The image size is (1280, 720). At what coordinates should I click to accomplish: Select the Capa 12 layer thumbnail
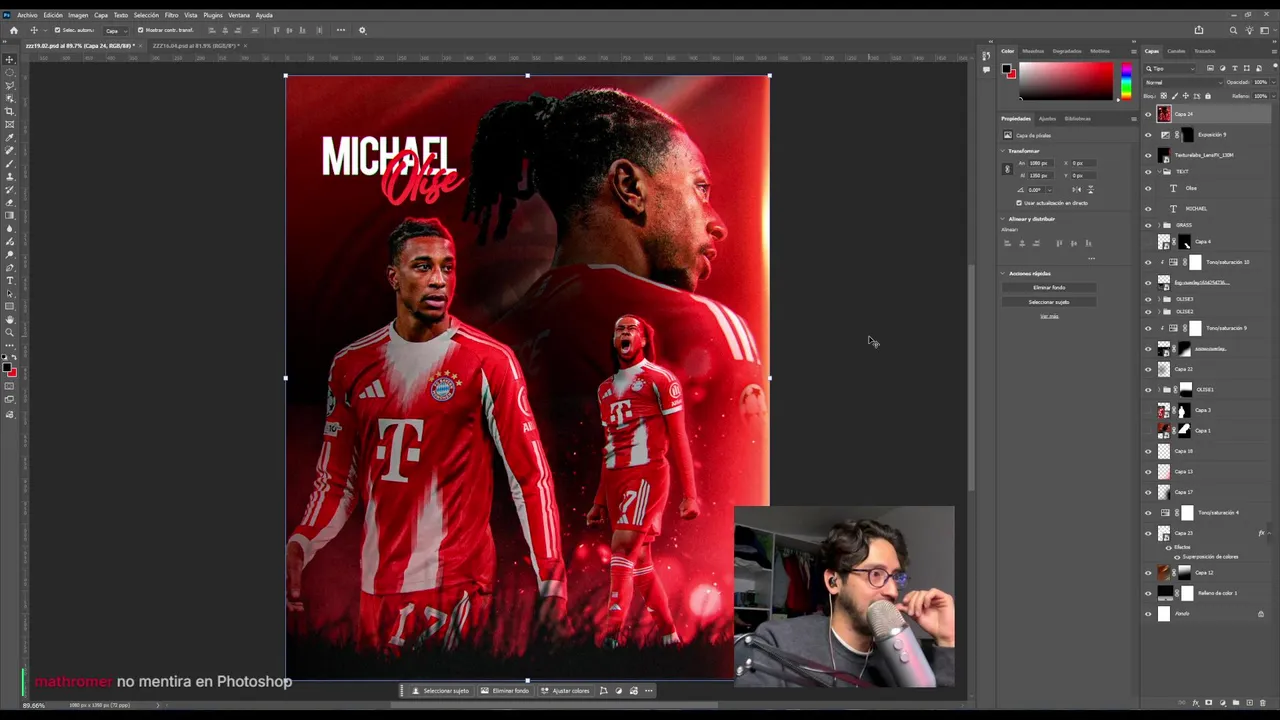1164,573
